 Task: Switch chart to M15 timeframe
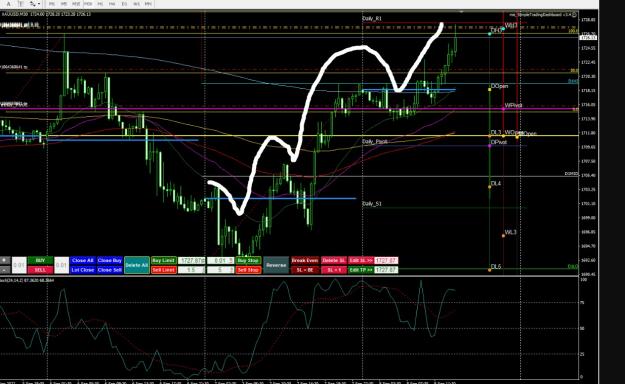tap(76, 4)
